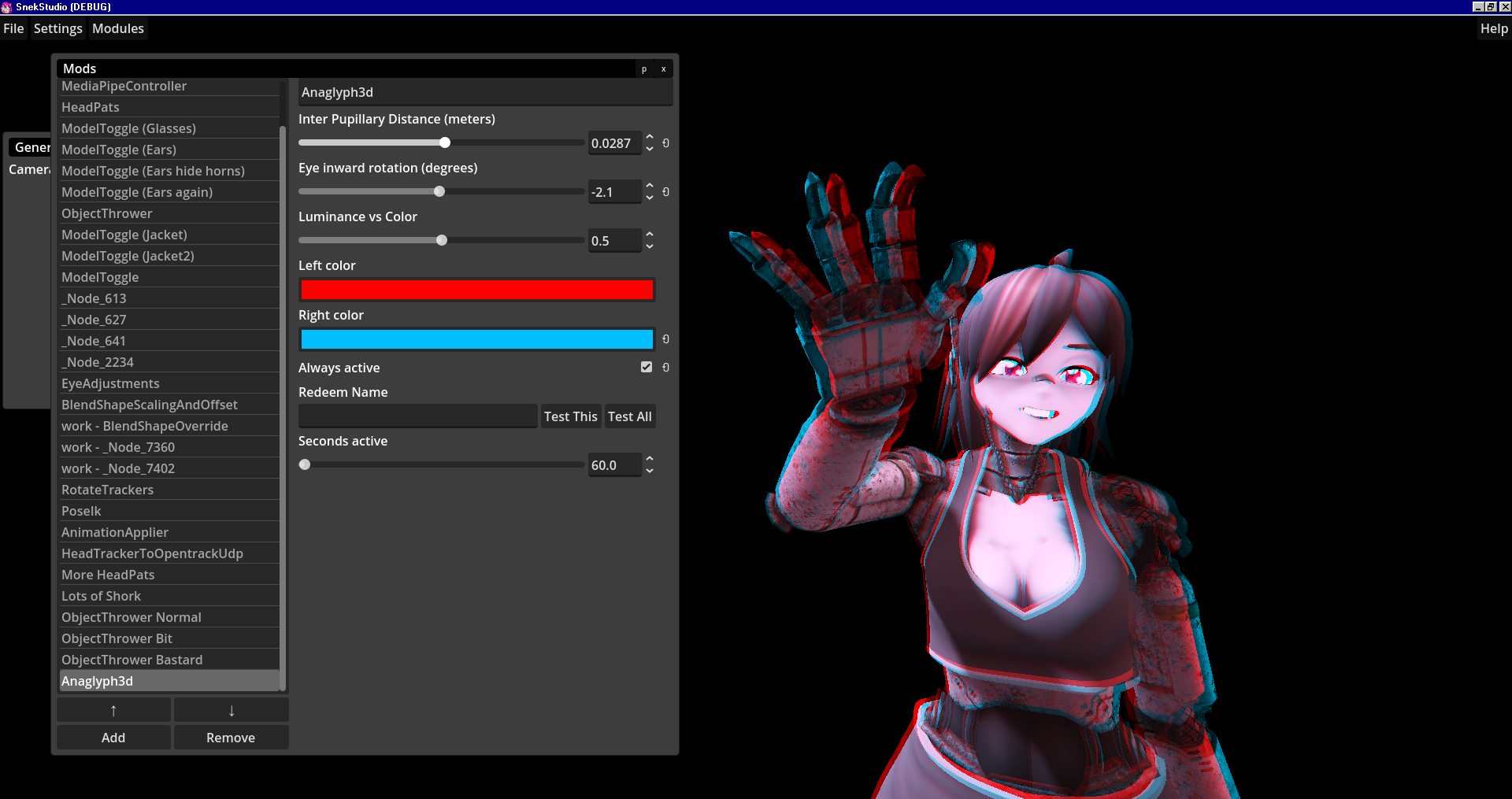The height and width of the screenshot is (799, 1512).
Task: Select ObjectThrower Bastard mod entry
Action: coord(132,660)
